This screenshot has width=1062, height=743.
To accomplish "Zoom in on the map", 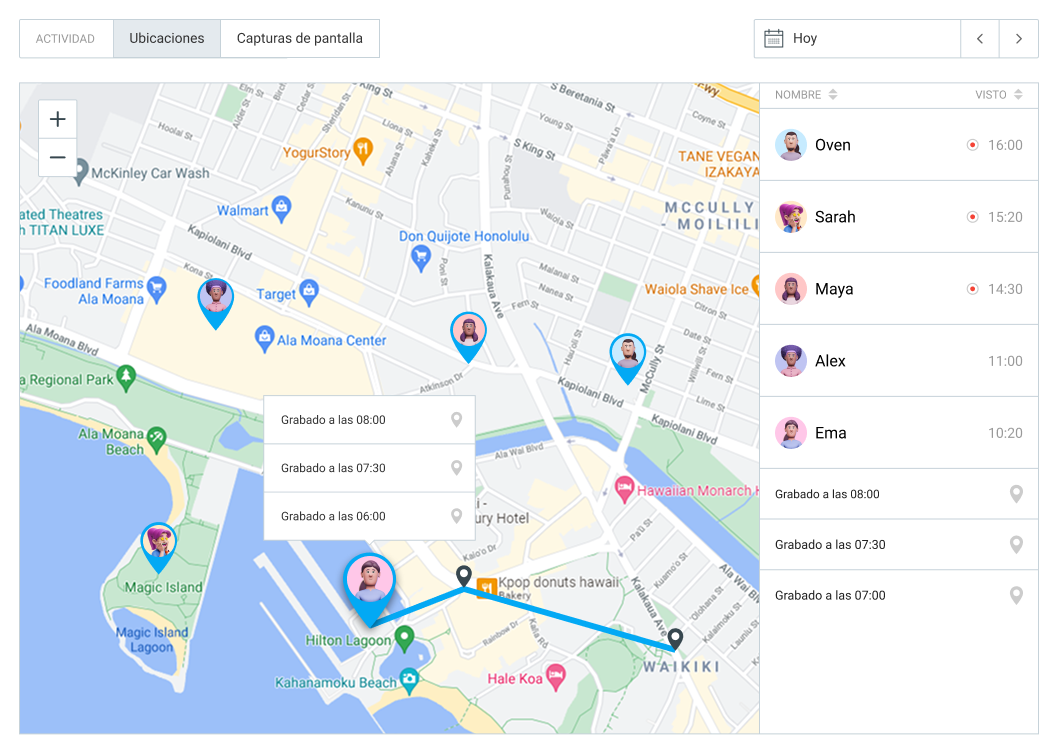I will (58, 119).
